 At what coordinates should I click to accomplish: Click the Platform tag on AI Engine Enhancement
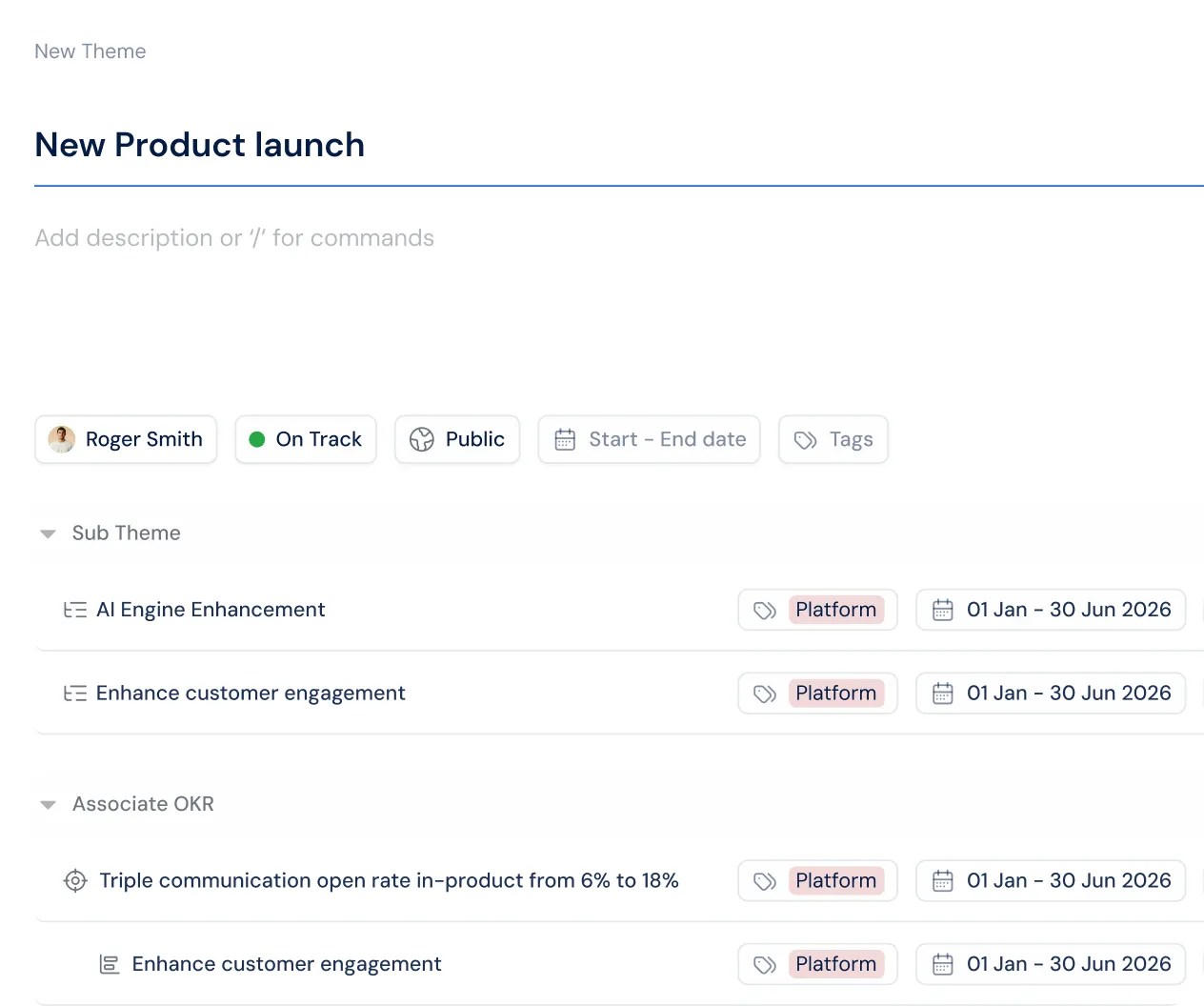pyautogui.click(x=836, y=610)
